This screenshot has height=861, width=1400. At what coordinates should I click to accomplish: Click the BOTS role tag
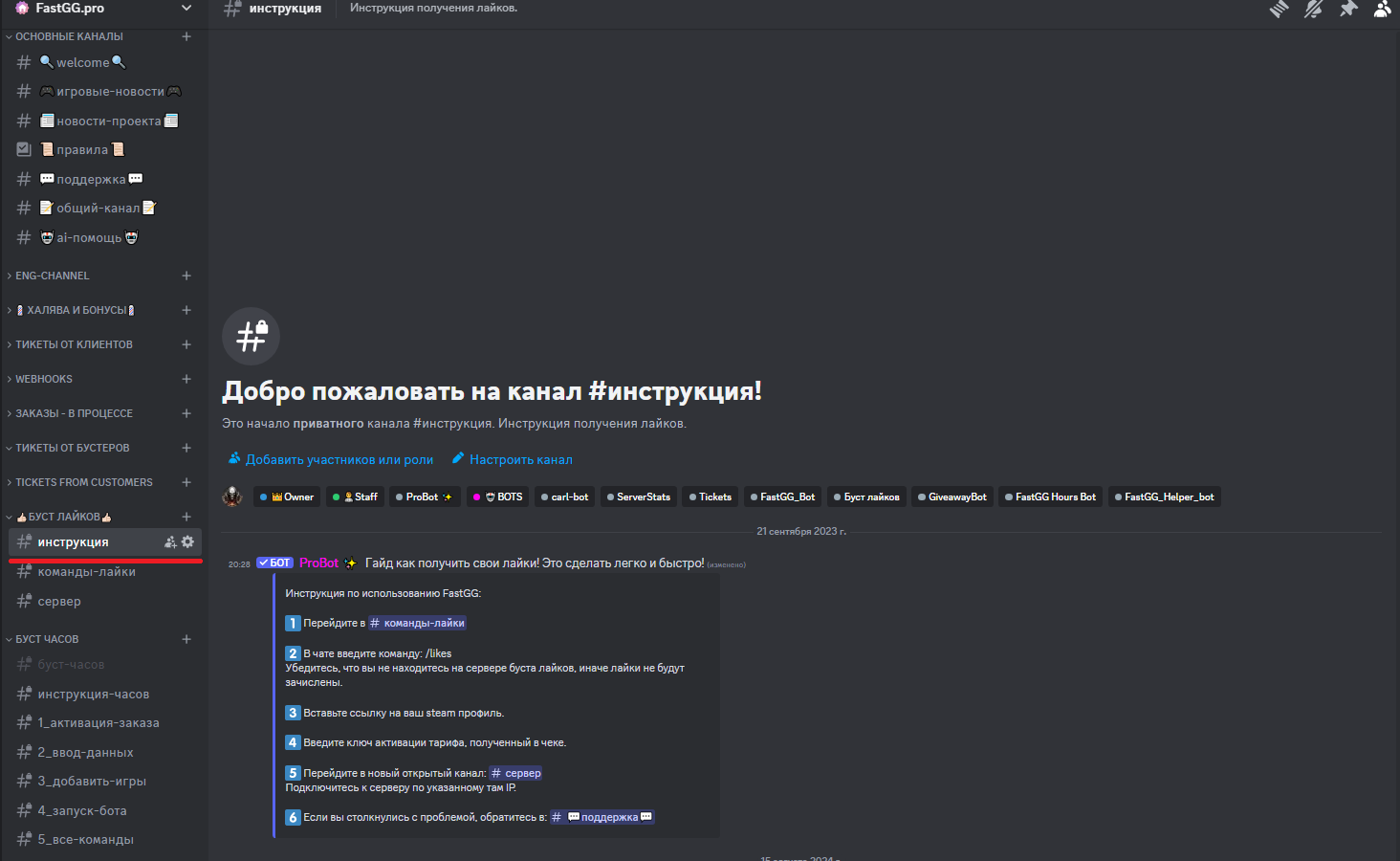point(497,497)
